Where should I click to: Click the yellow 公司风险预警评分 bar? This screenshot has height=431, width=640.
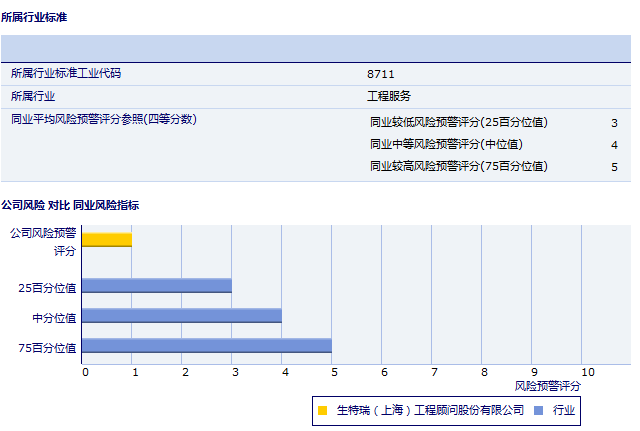point(106,239)
